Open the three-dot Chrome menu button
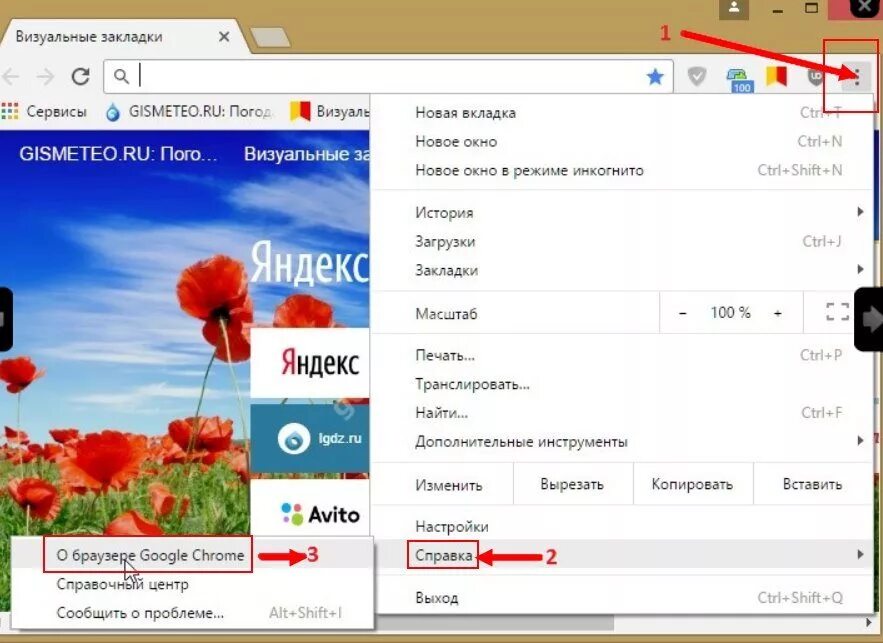 pyautogui.click(x=856, y=76)
